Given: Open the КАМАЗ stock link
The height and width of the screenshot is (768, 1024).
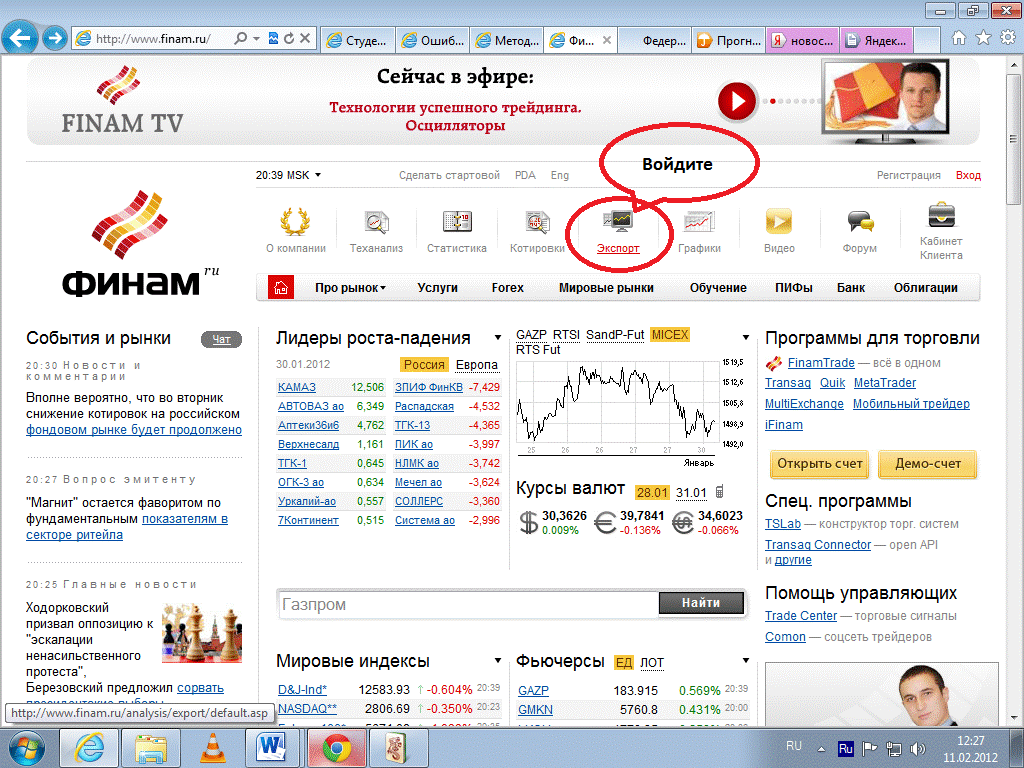Looking at the screenshot, I should 296,387.
